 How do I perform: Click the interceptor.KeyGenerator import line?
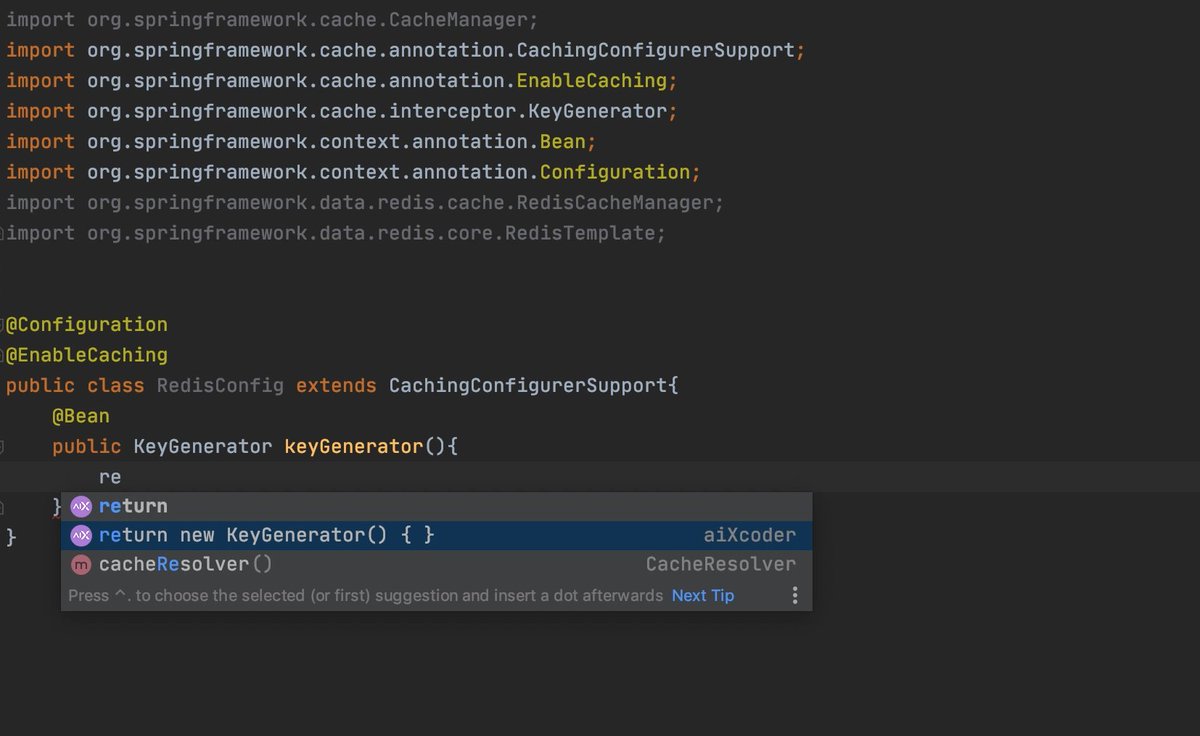click(342, 111)
